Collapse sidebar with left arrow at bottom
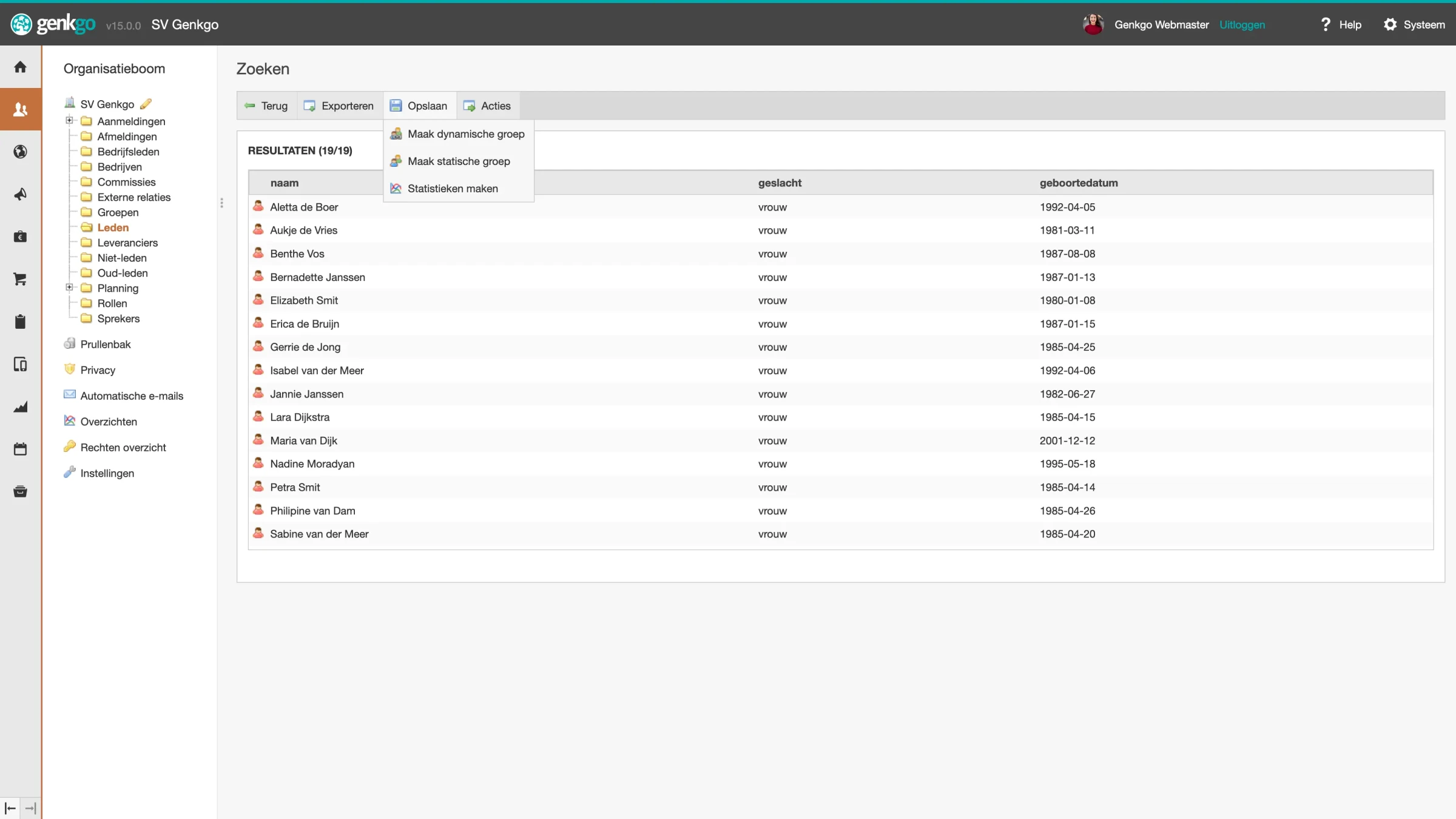 (x=10, y=808)
